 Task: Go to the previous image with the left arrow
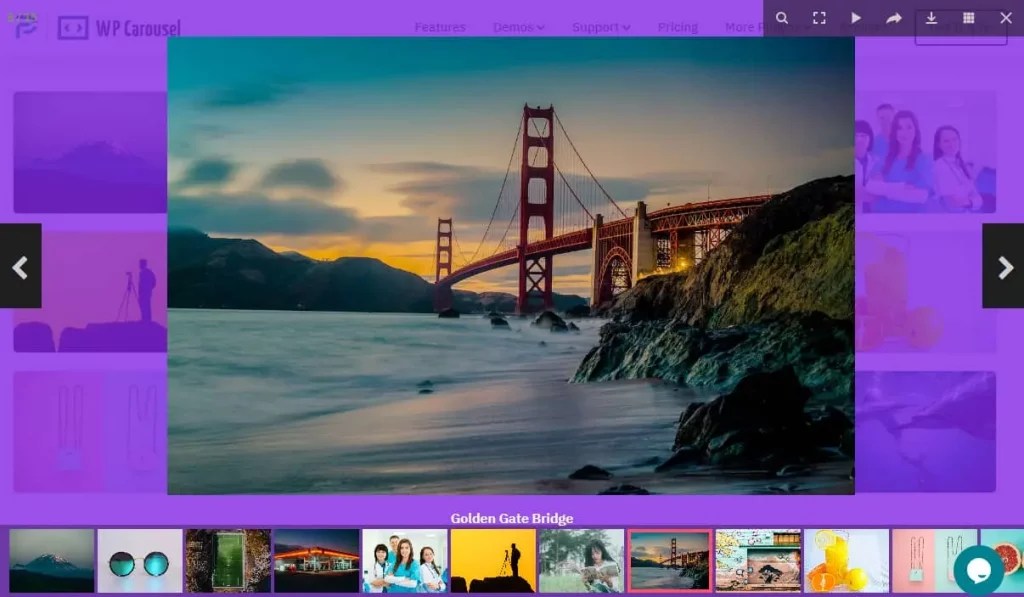(x=20, y=267)
